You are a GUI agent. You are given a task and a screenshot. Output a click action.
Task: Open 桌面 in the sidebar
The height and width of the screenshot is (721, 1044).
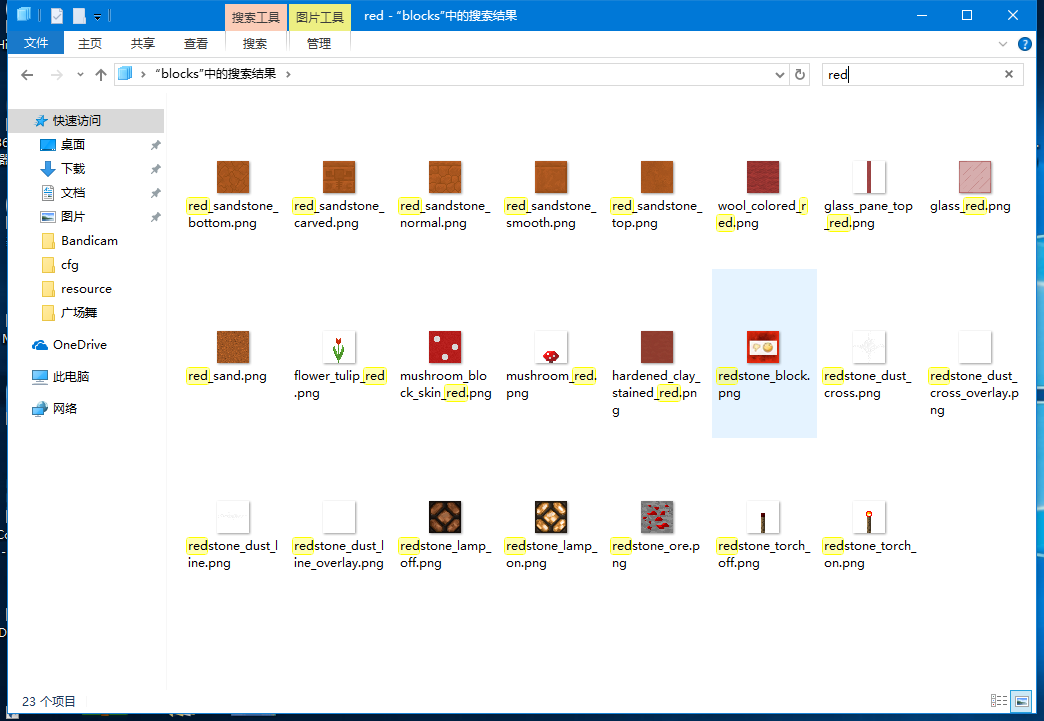(73, 144)
